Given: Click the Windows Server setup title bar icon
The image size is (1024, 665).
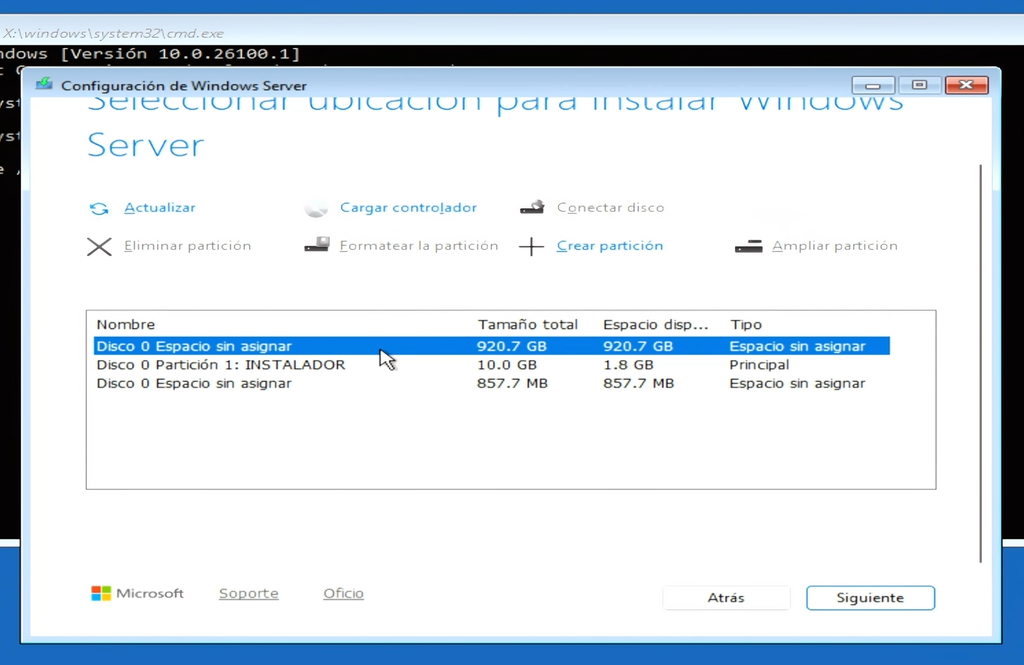Looking at the screenshot, I should pos(44,85).
